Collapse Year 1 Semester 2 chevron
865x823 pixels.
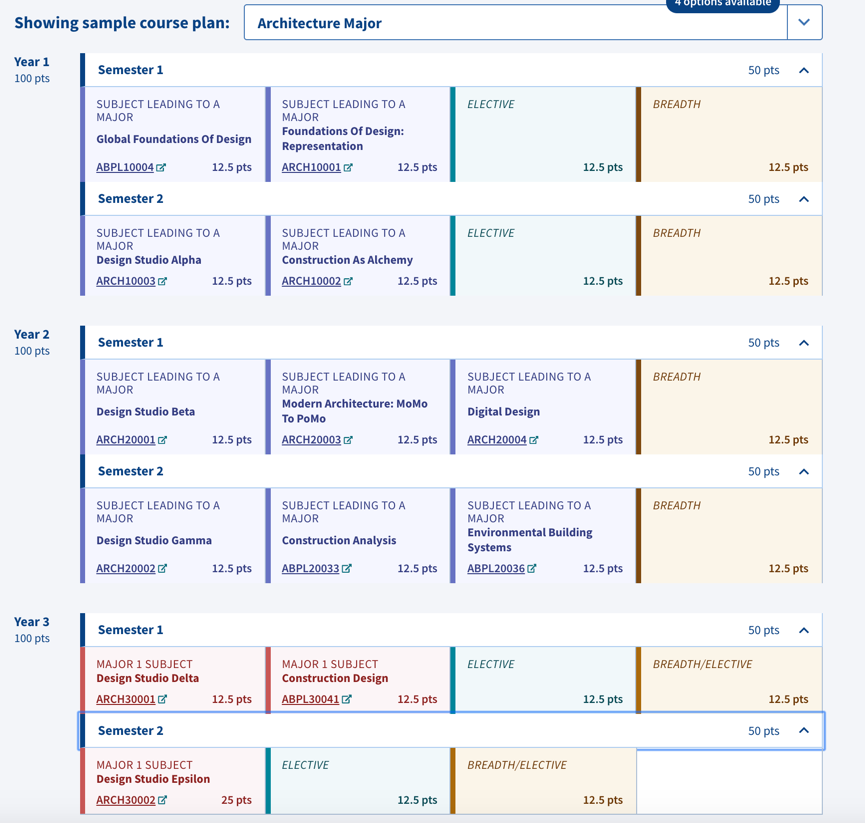click(x=804, y=200)
